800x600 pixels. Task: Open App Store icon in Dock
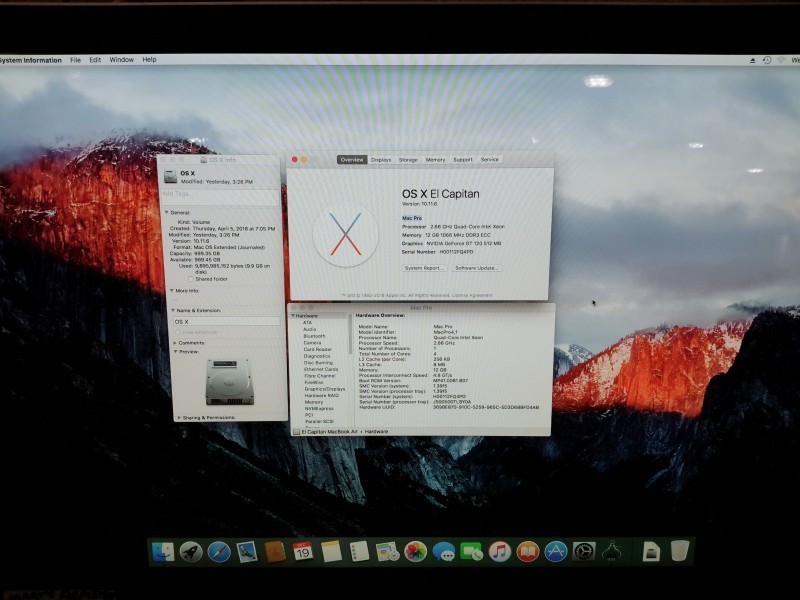[x=556, y=552]
